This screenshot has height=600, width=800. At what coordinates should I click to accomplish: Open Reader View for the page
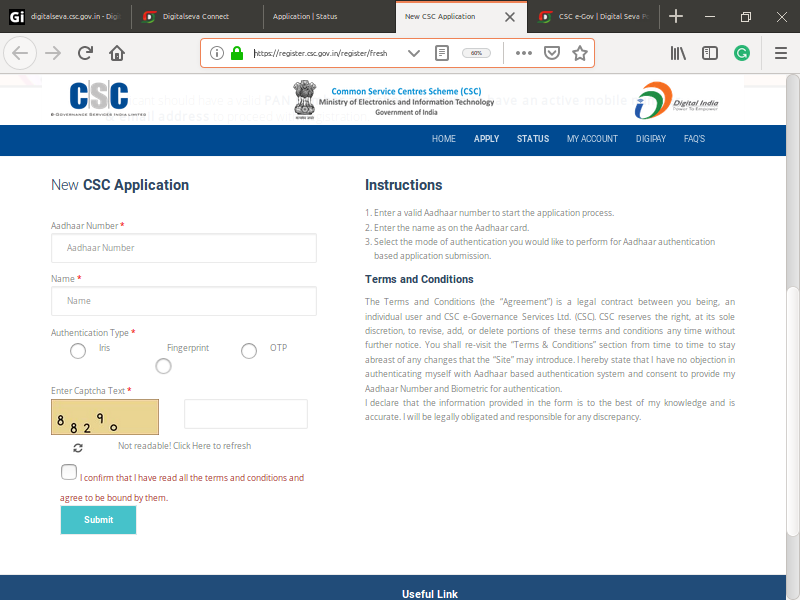tap(441, 53)
